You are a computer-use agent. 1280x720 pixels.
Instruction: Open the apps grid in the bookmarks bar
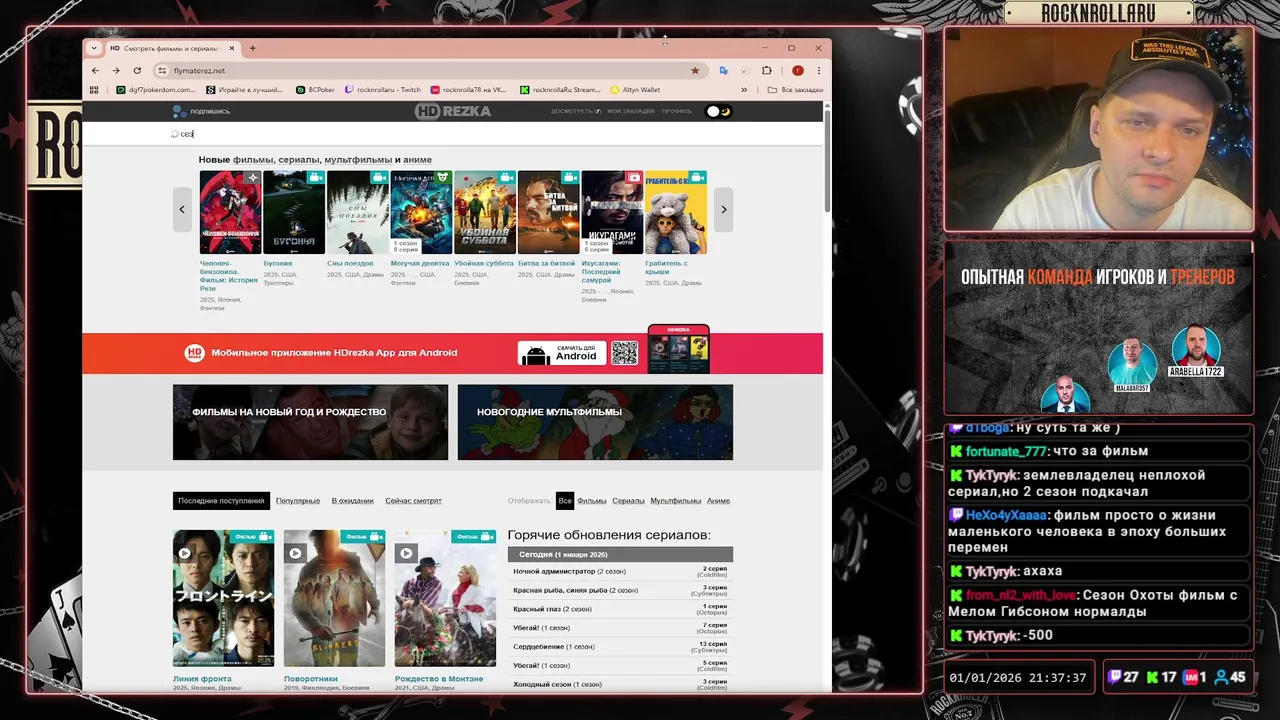pos(94,89)
